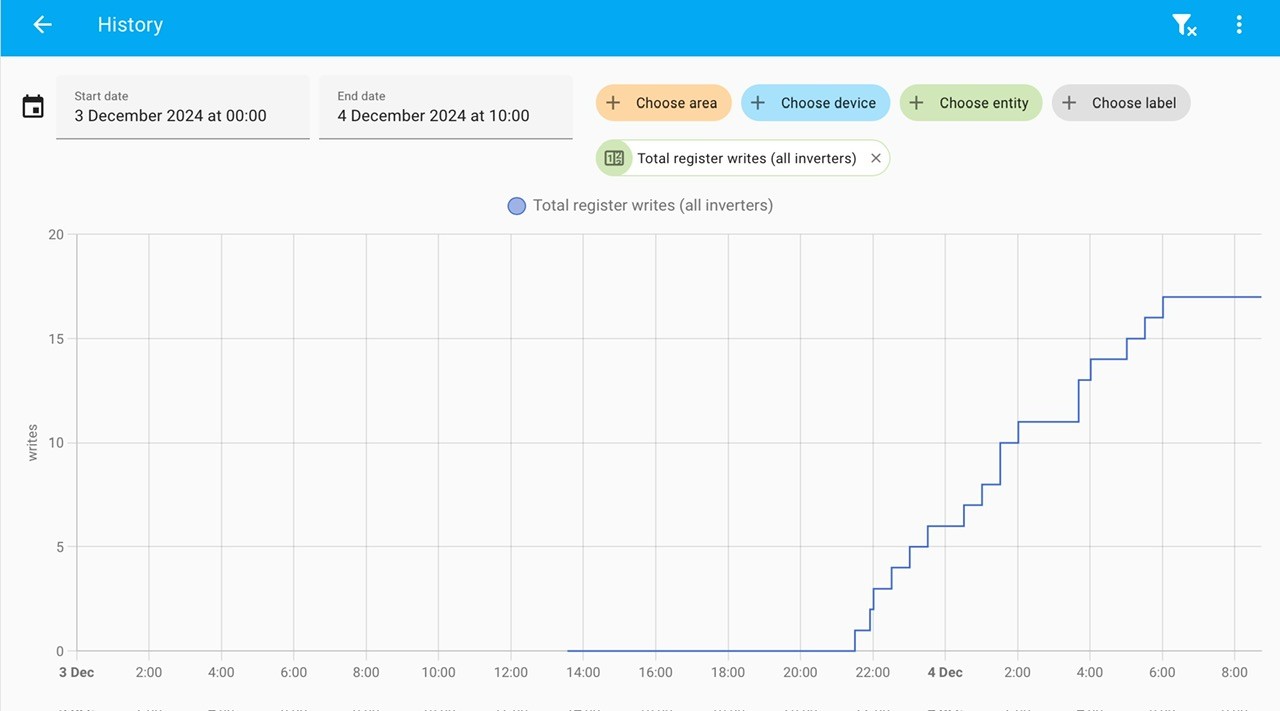Click plus icon on Choose entity chip
This screenshot has height=711, width=1280.
pos(916,103)
